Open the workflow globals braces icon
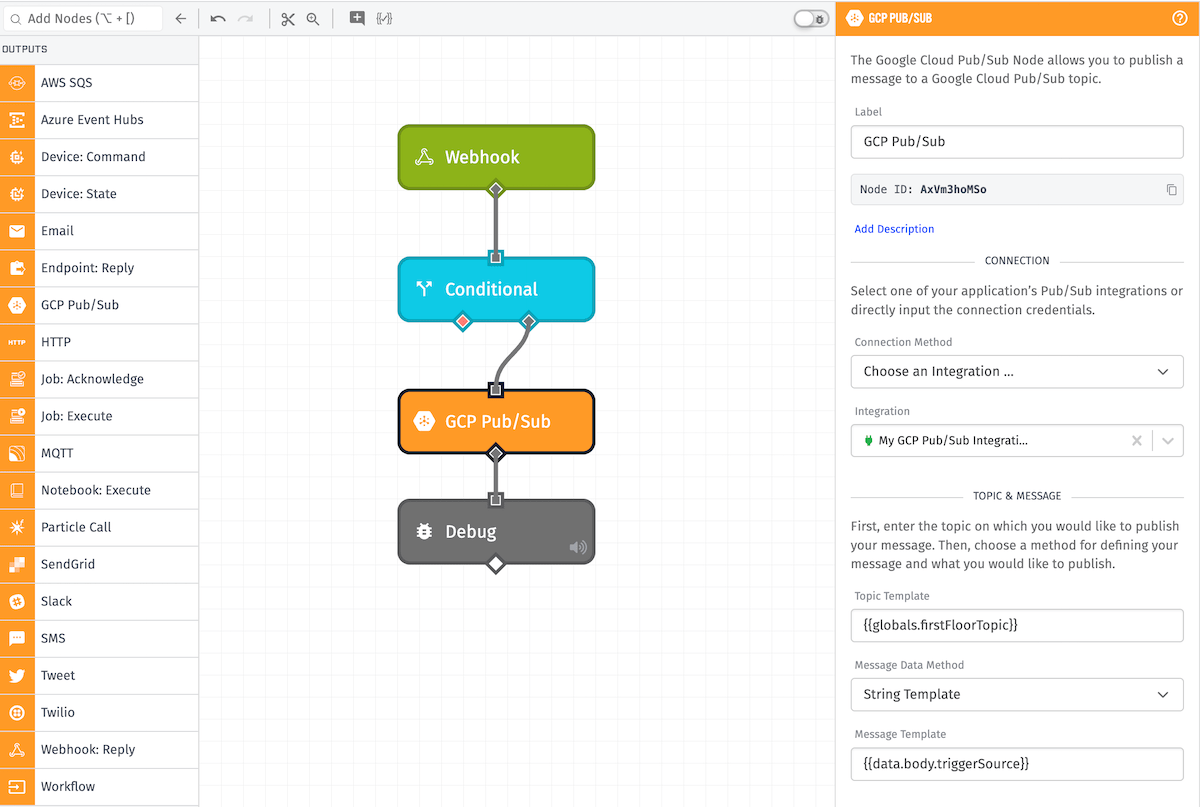1200x807 pixels. [x=384, y=18]
